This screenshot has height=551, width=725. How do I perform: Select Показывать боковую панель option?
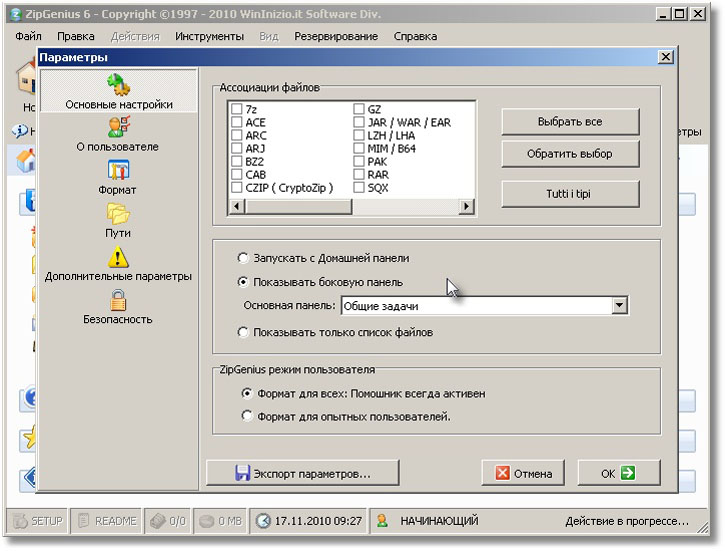point(243,282)
